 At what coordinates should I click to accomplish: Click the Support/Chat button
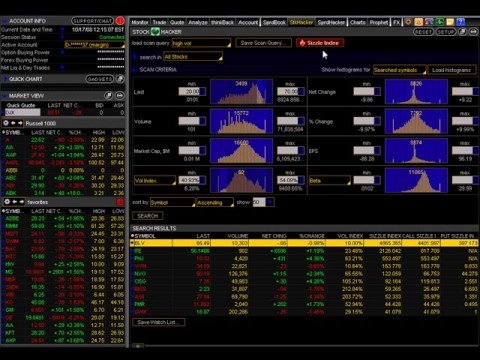tap(93, 21)
